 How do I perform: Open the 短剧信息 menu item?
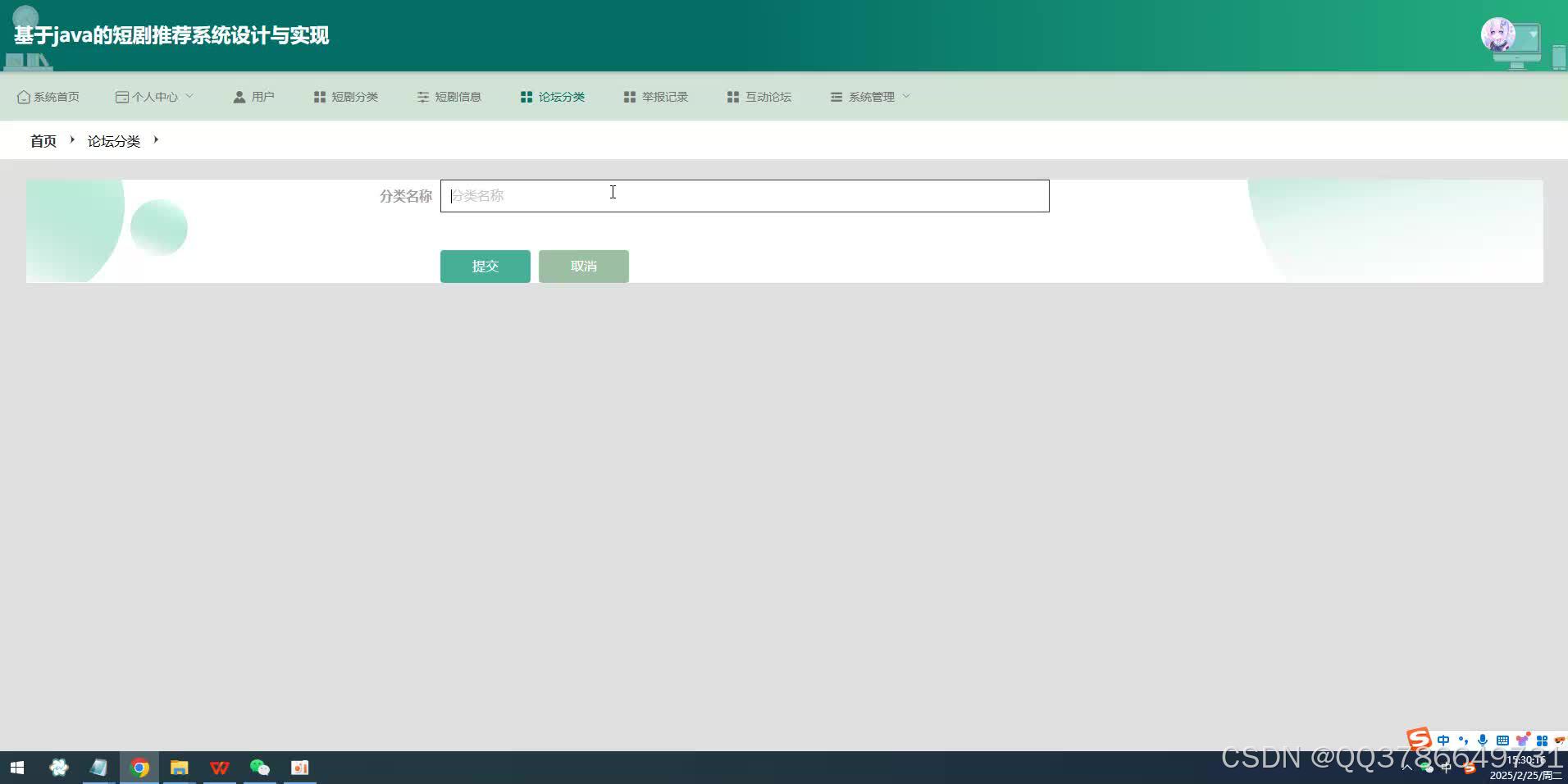449,97
